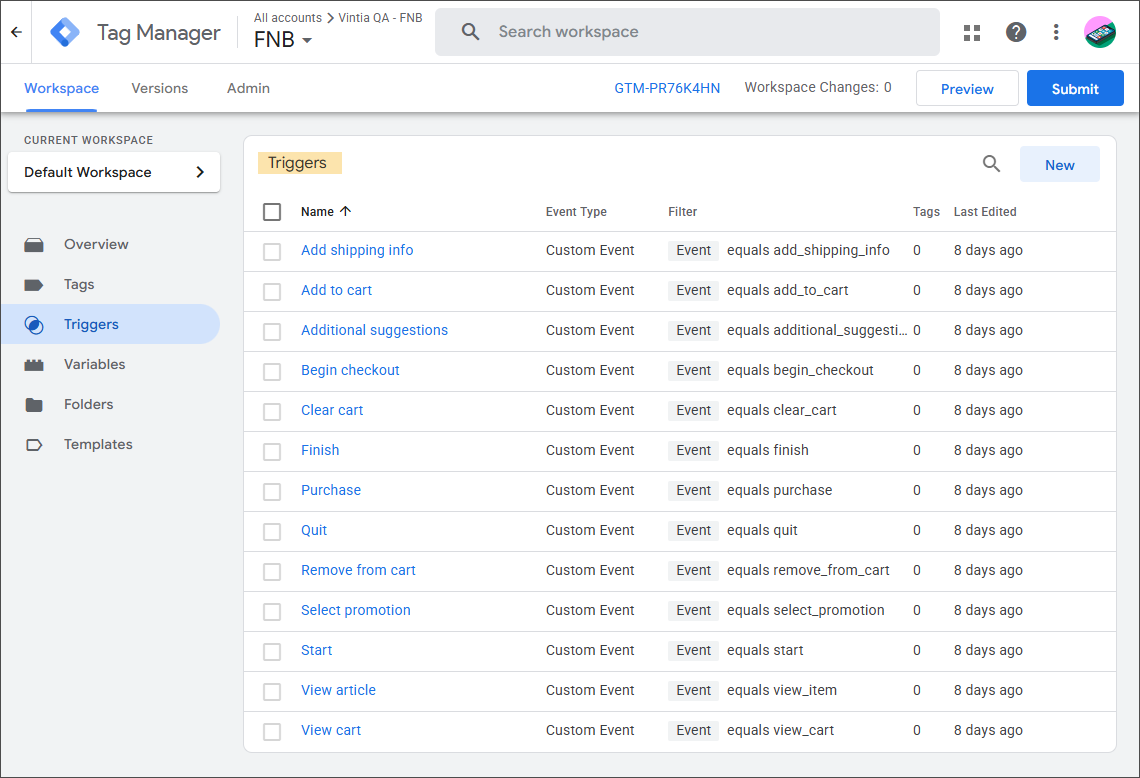Check the select-all triggers checkbox

tap(271, 211)
